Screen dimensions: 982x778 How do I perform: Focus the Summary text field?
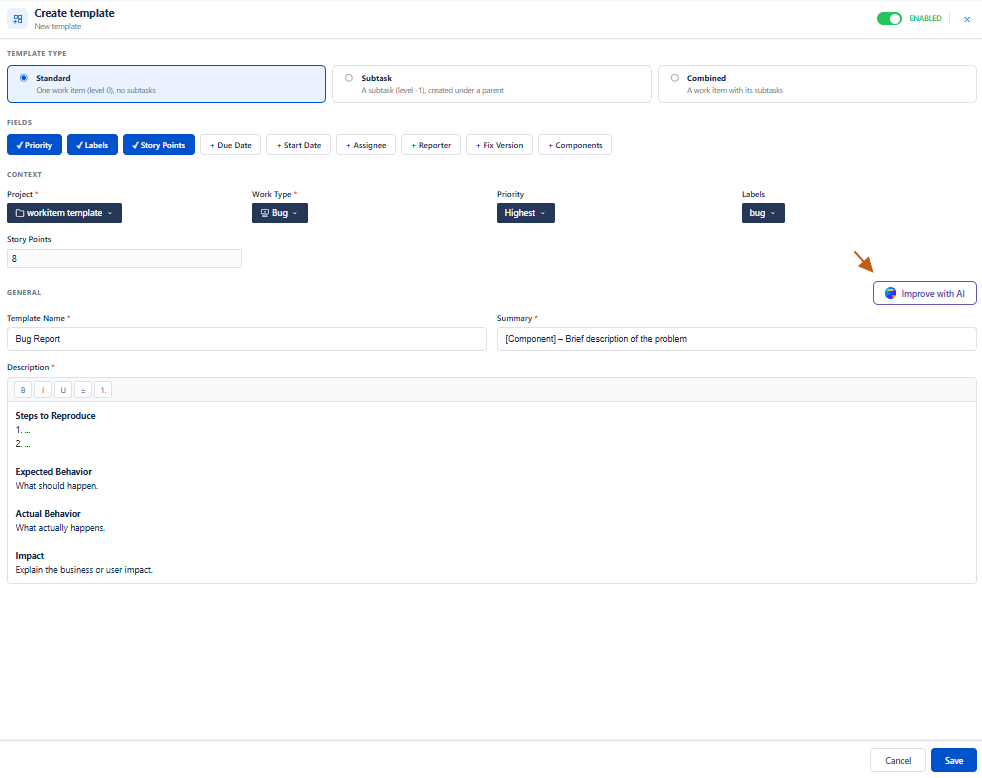coord(736,339)
